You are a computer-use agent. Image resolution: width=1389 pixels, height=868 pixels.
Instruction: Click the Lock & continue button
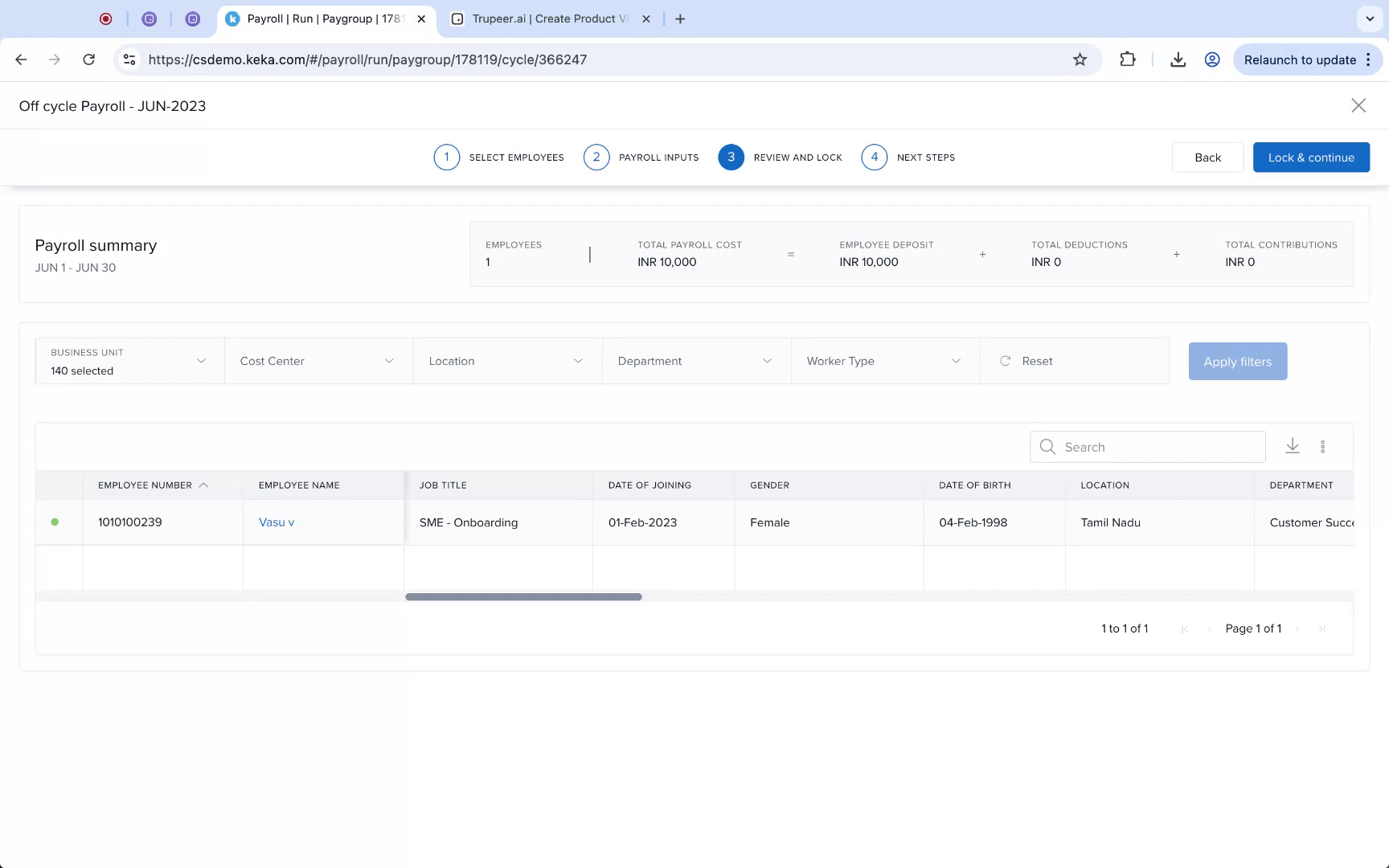pyautogui.click(x=1311, y=157)
